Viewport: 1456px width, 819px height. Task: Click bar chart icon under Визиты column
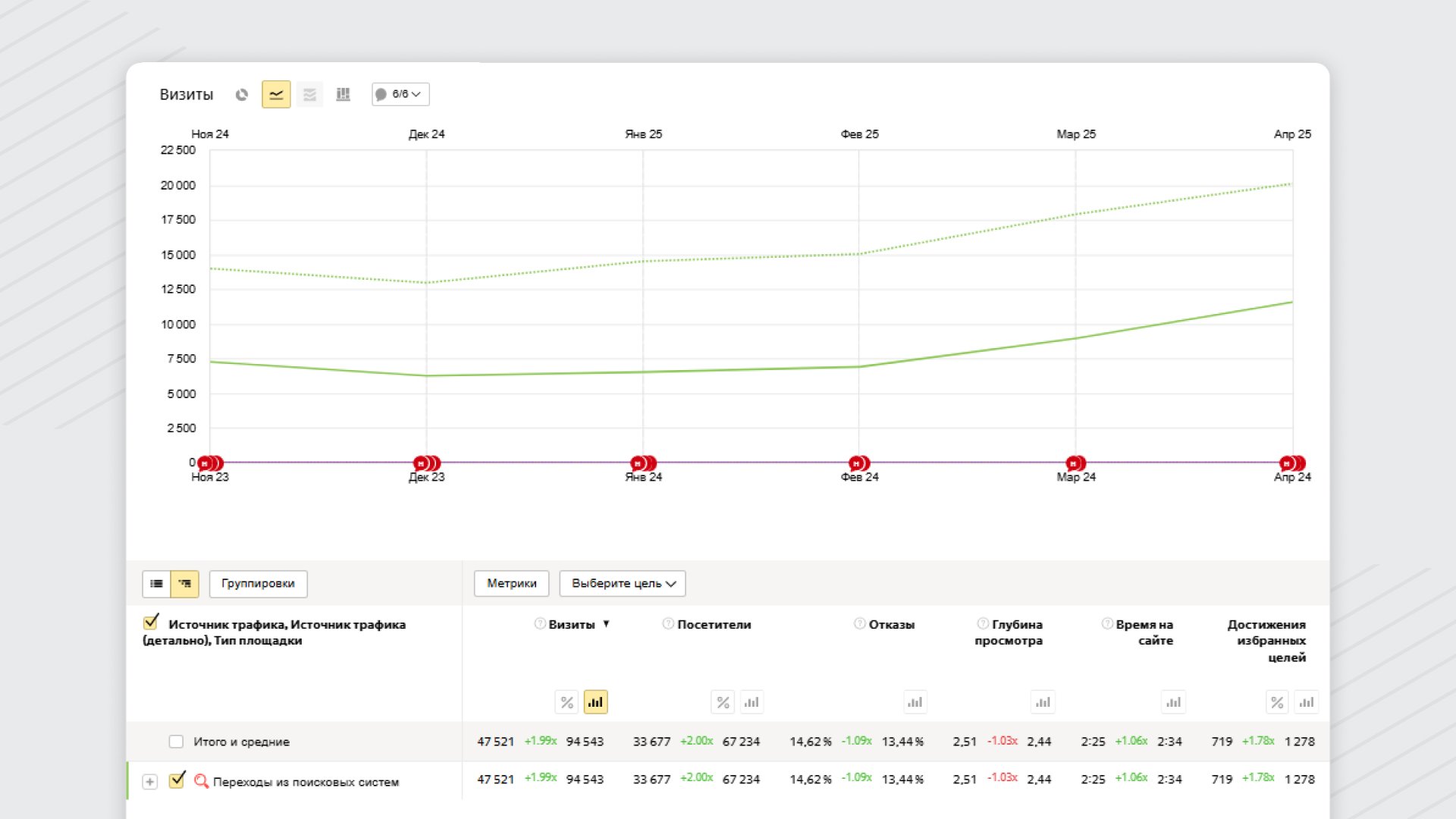(x=595, y=702)
